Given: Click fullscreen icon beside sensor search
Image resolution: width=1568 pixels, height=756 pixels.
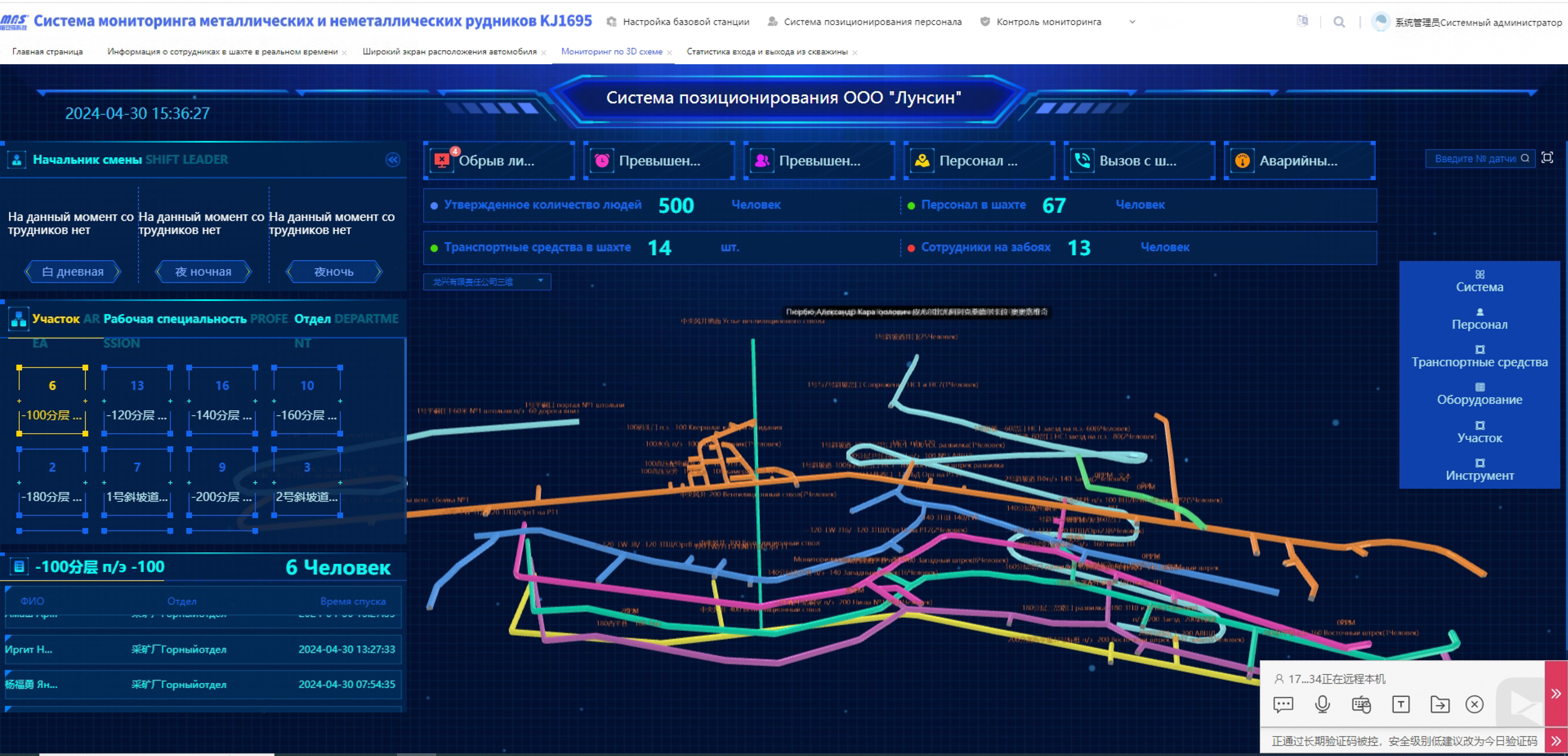Looking at the screenshot, I should tap(1547, 158).
